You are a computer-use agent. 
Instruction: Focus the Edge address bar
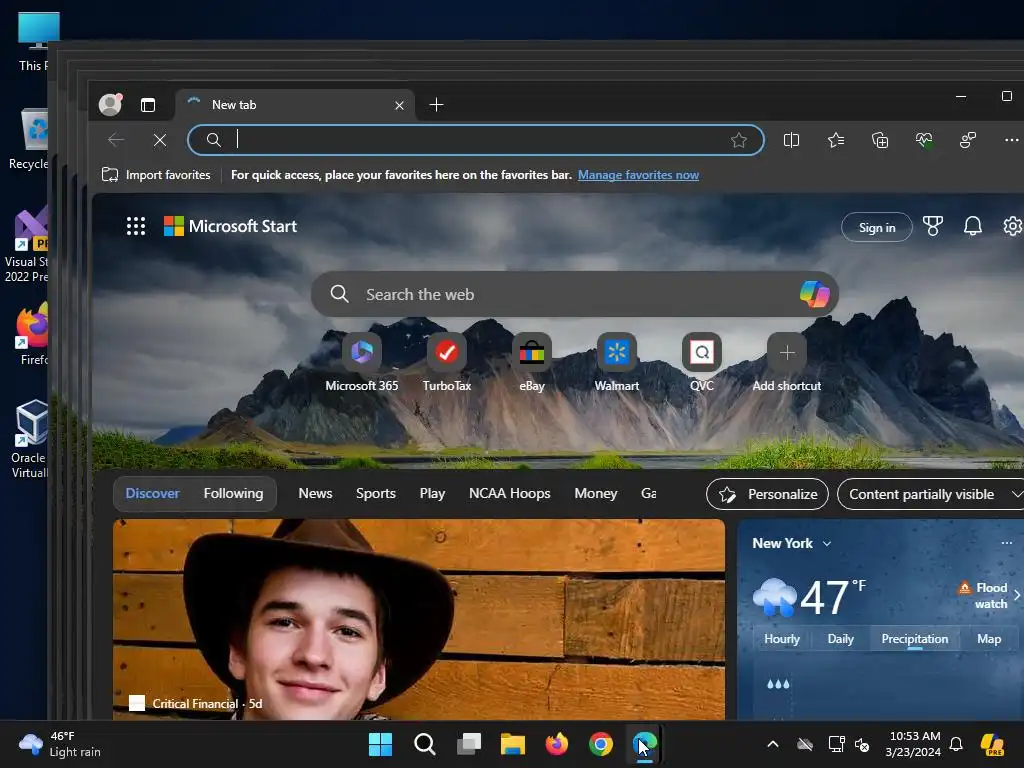(475, 140)
